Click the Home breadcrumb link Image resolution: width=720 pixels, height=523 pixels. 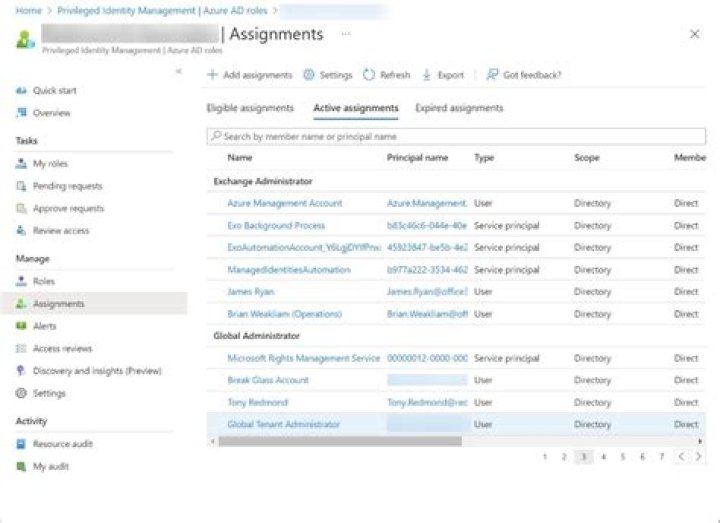tap(28, 10)
